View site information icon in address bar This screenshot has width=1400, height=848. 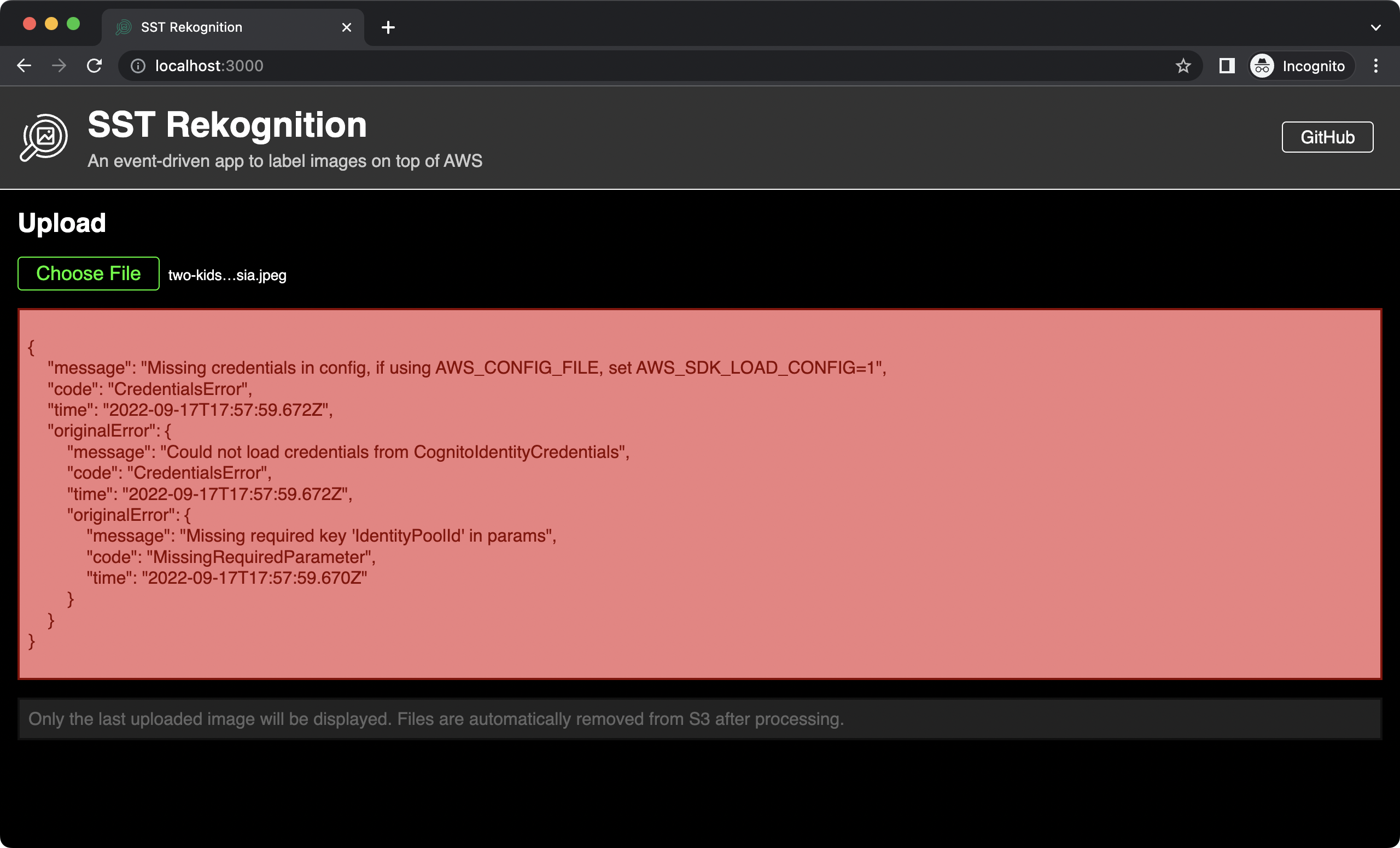coord(138,66)
